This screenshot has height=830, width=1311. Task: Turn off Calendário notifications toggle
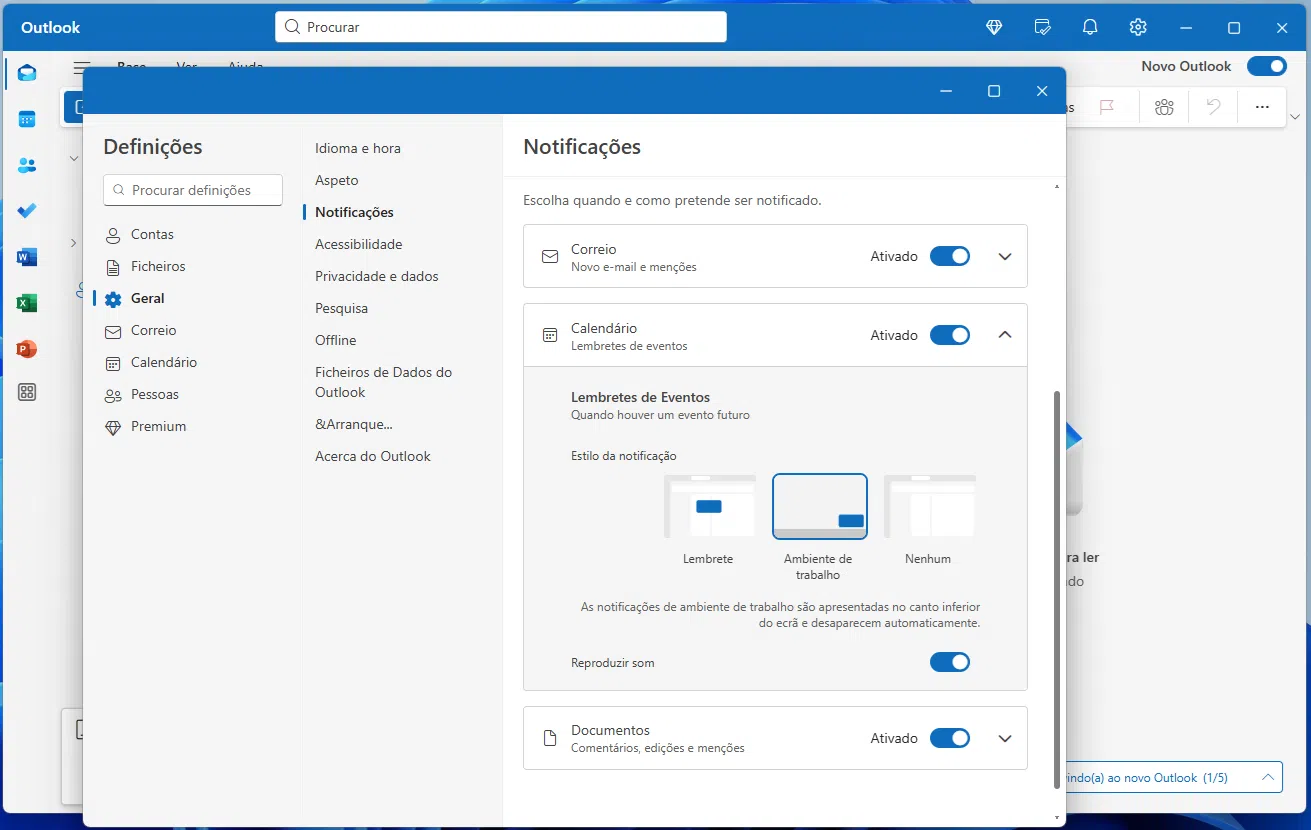[949, 335]
